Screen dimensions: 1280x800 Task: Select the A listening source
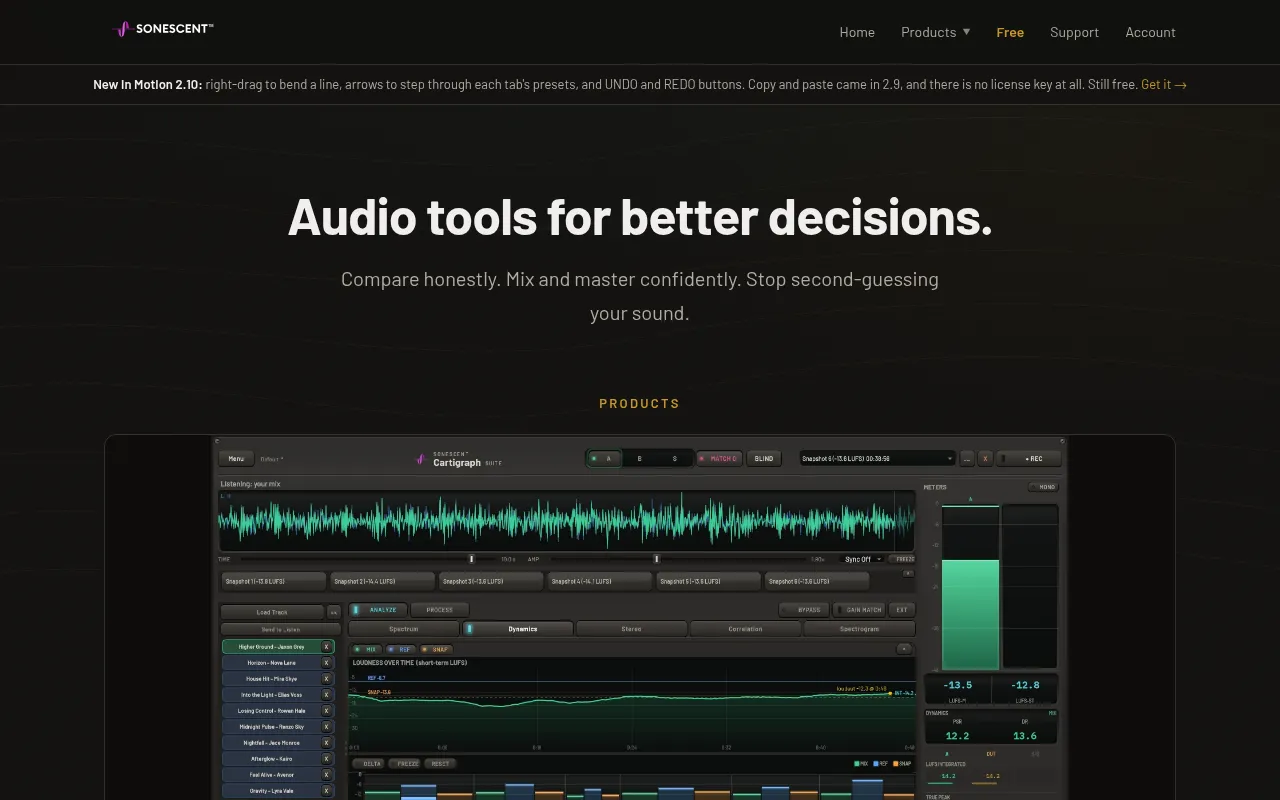604,459
